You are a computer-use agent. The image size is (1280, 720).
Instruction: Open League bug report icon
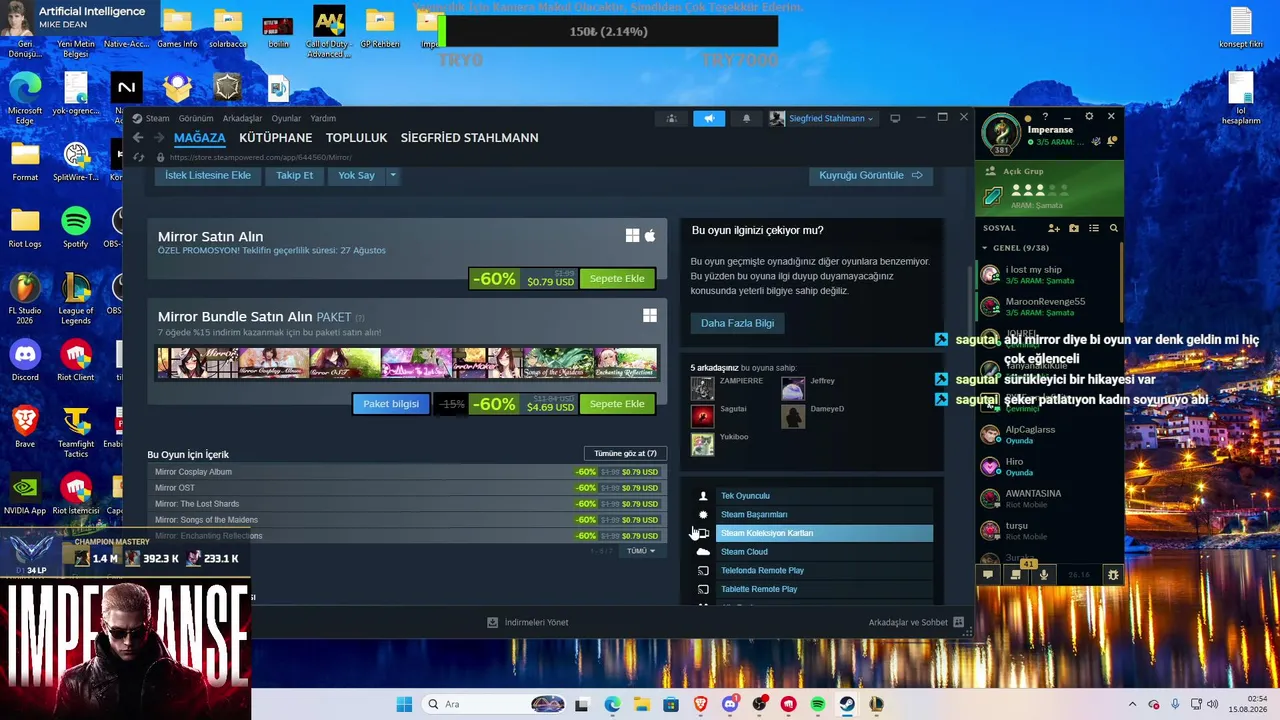click(x=1113, y=575)
